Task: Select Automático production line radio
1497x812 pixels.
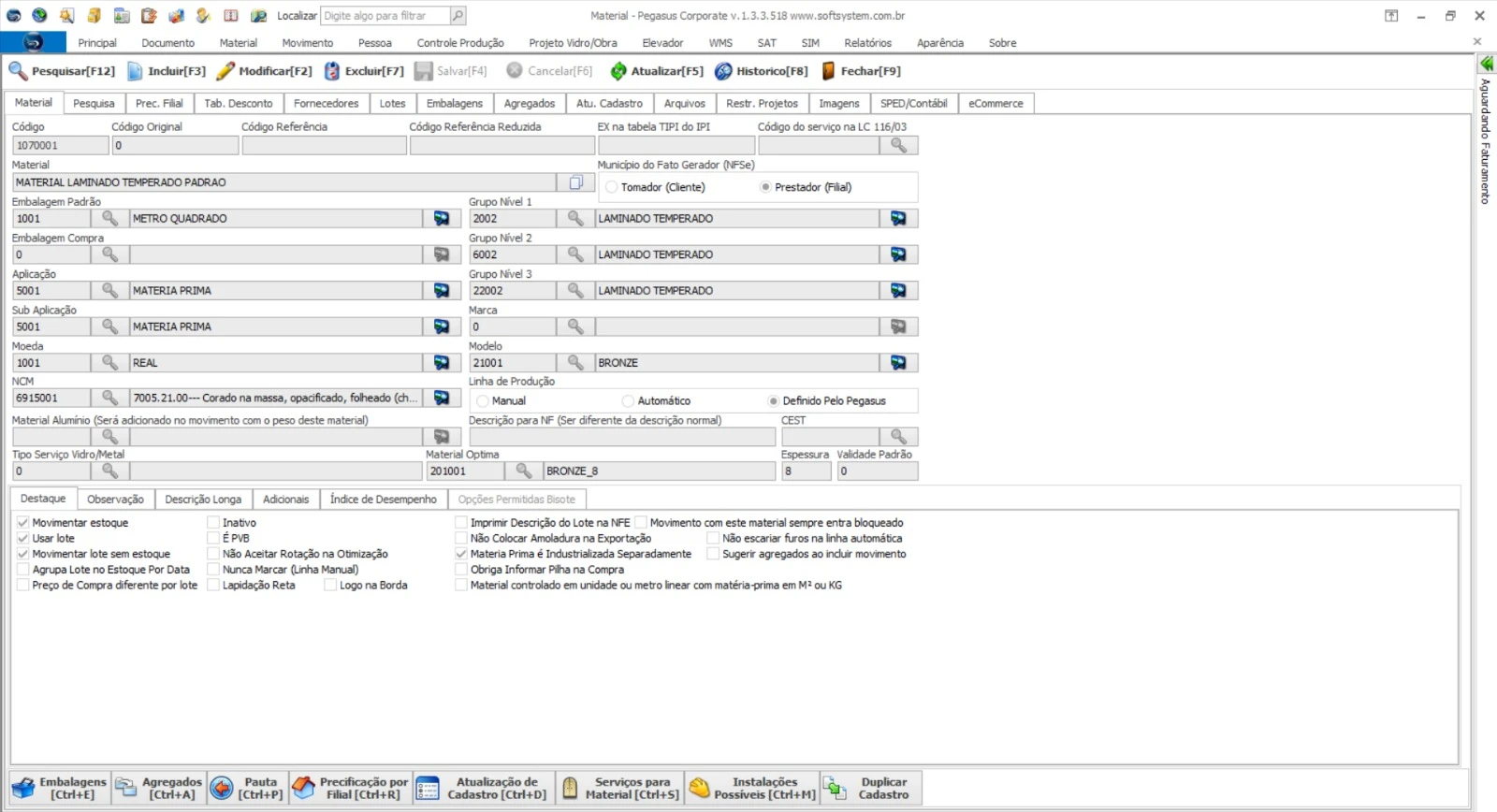Action: 628,400
